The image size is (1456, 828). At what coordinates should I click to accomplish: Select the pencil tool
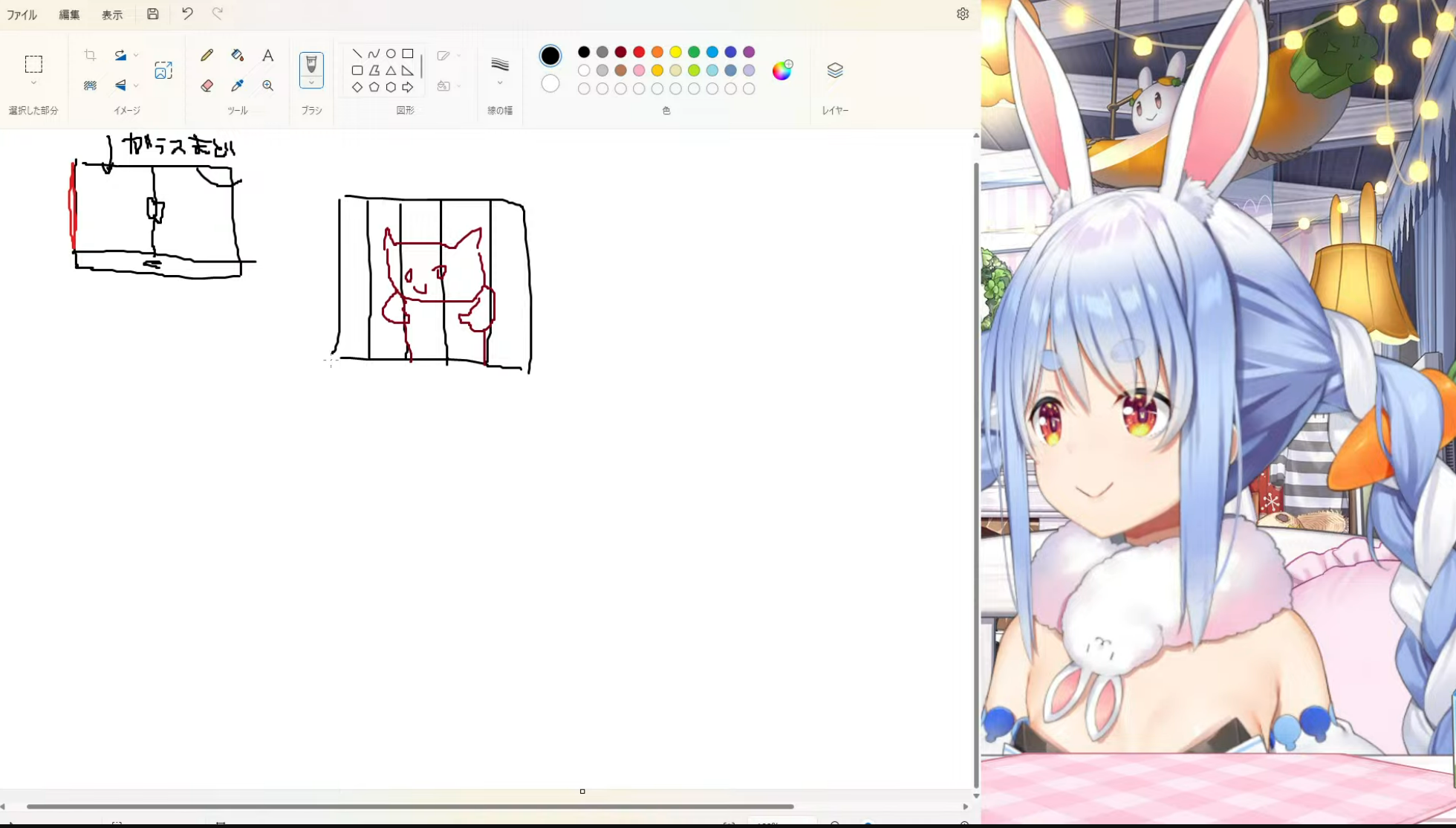point(207,55)
